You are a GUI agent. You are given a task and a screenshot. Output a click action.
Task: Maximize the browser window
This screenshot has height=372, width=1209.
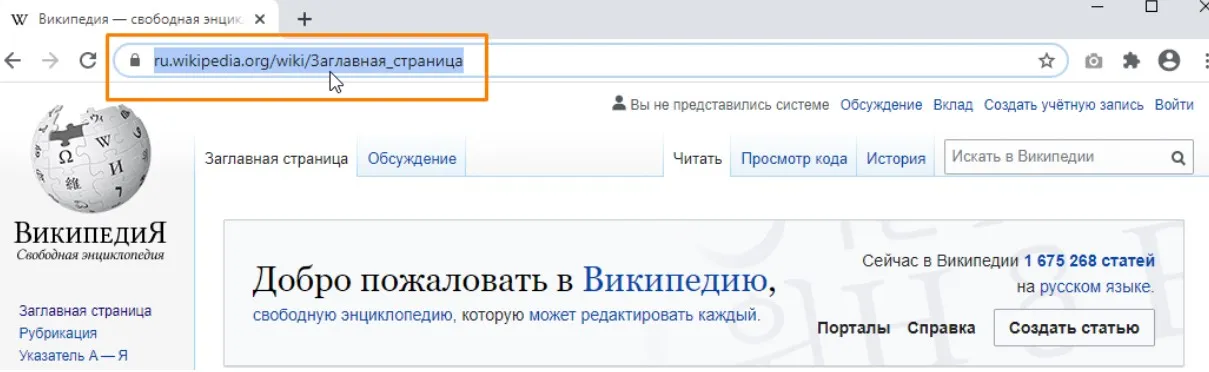pos(1151,6)
